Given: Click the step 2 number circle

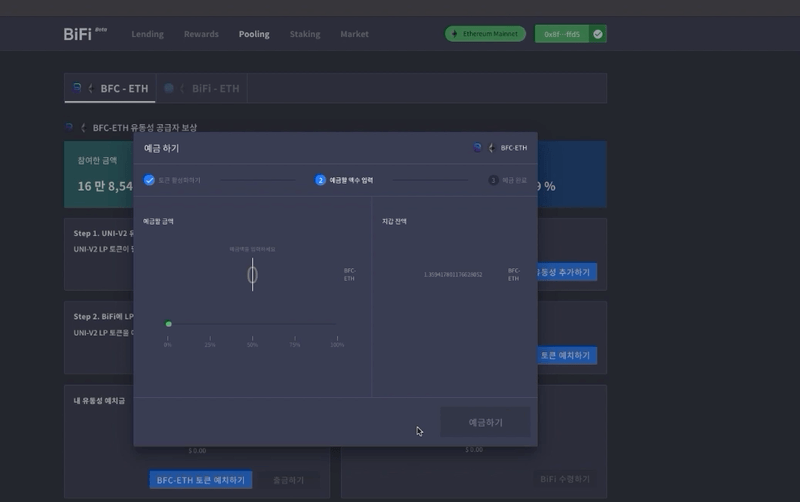Looking at the screenshot, I should click(x=320, y=180).
